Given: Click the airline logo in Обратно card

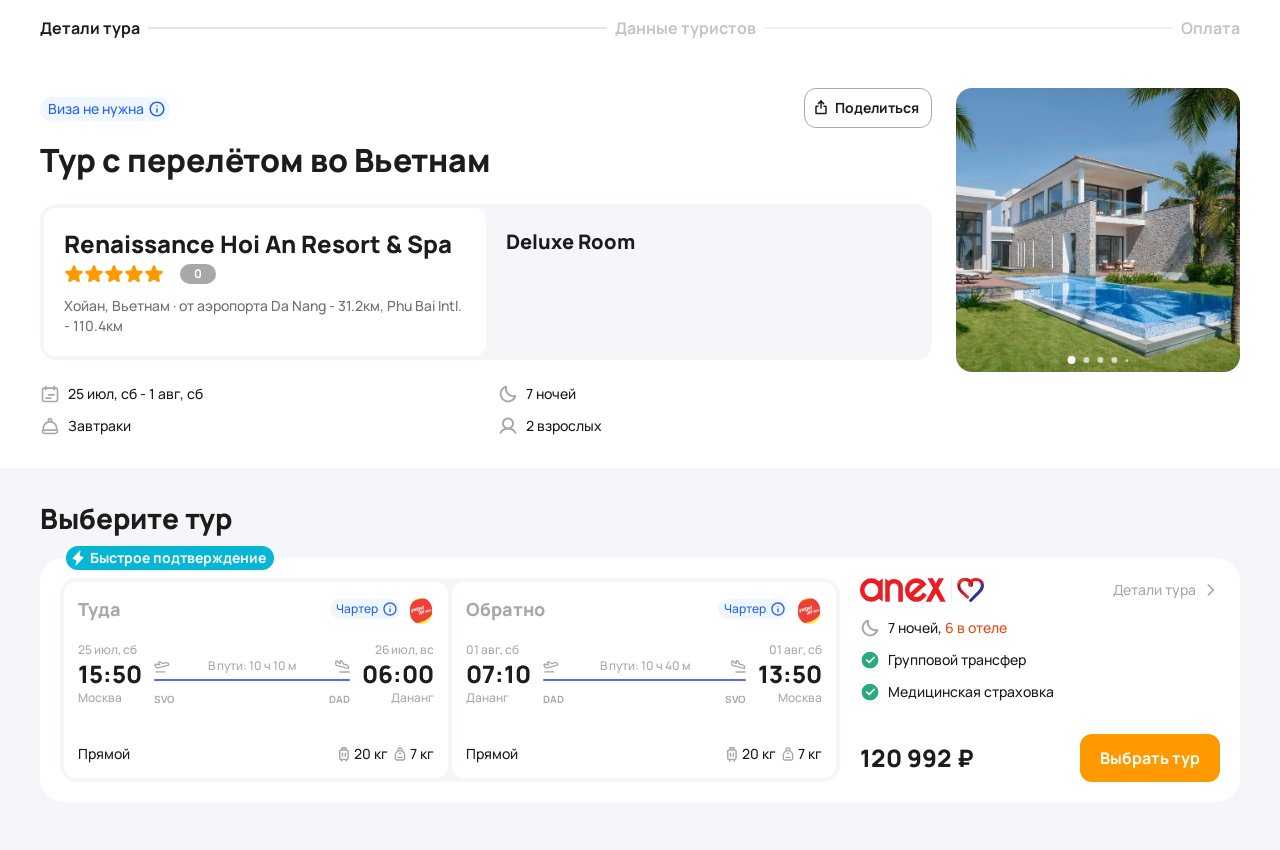Looking at the screenshot, I should [x=809, y=610].
